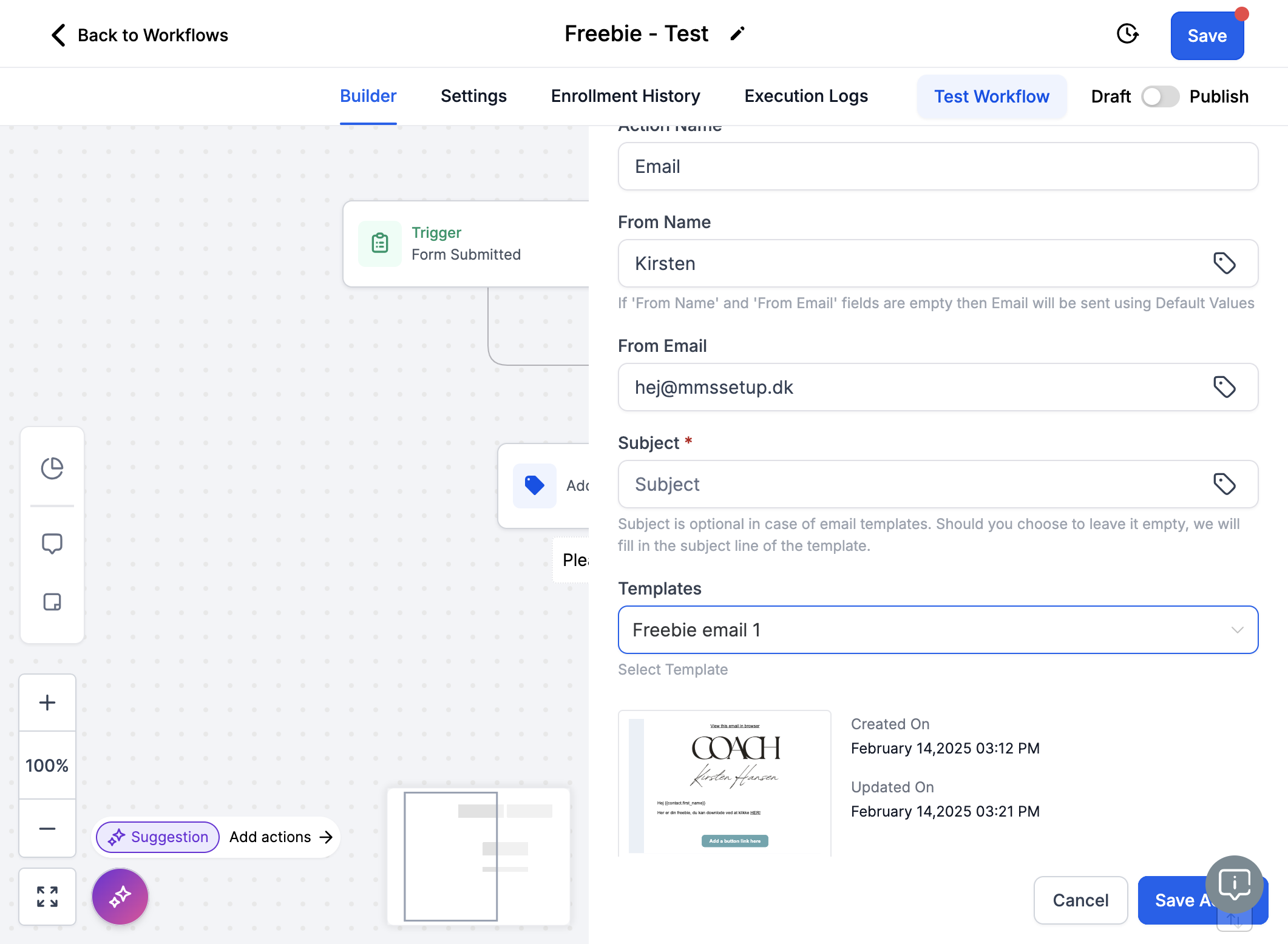This screenshot has height=944, width=1288.
Task: Switch to the Builder tab
Action: point(368,96)
